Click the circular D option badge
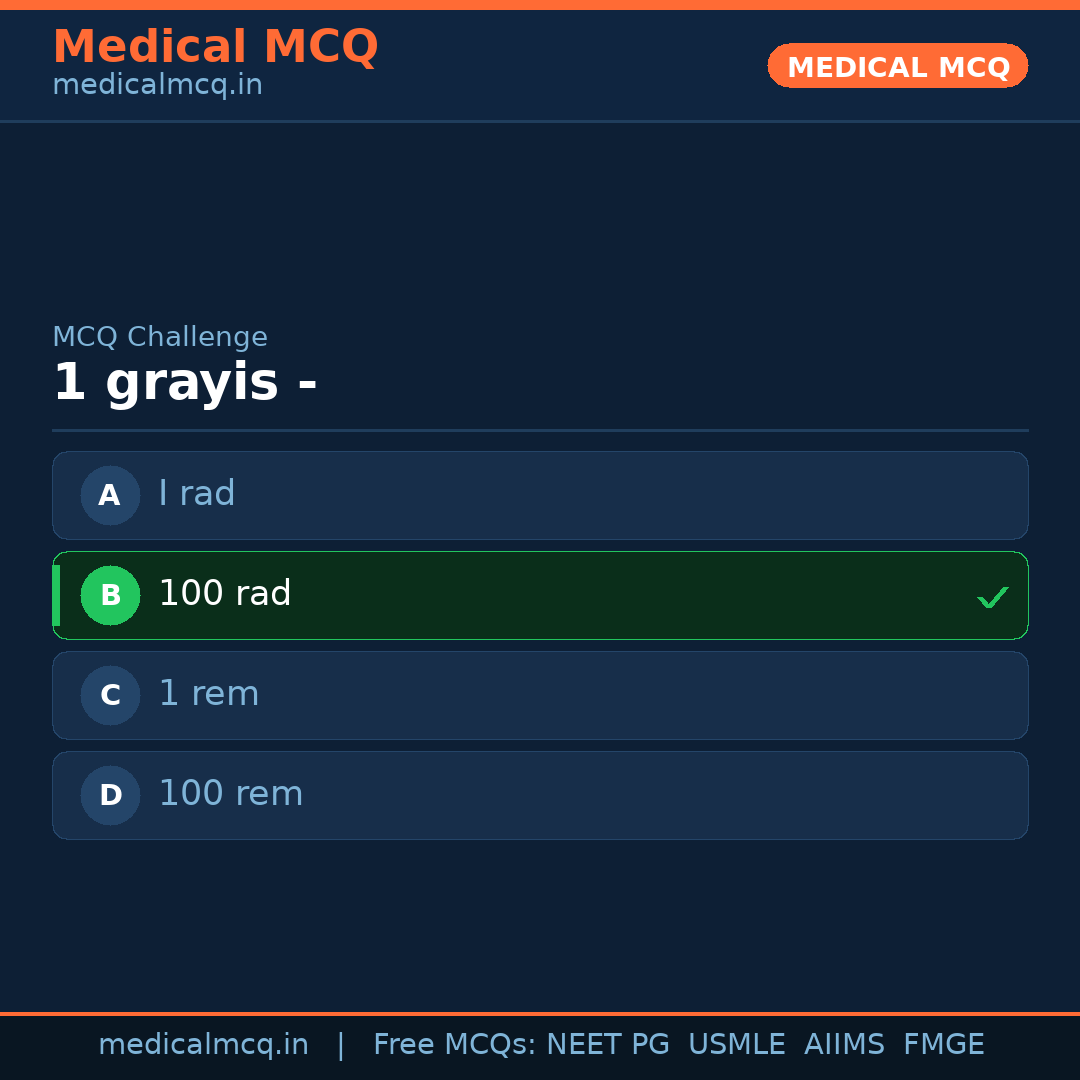This screenshot has width=1080, height=1080. pyautogui.click(x=110, y=795)
